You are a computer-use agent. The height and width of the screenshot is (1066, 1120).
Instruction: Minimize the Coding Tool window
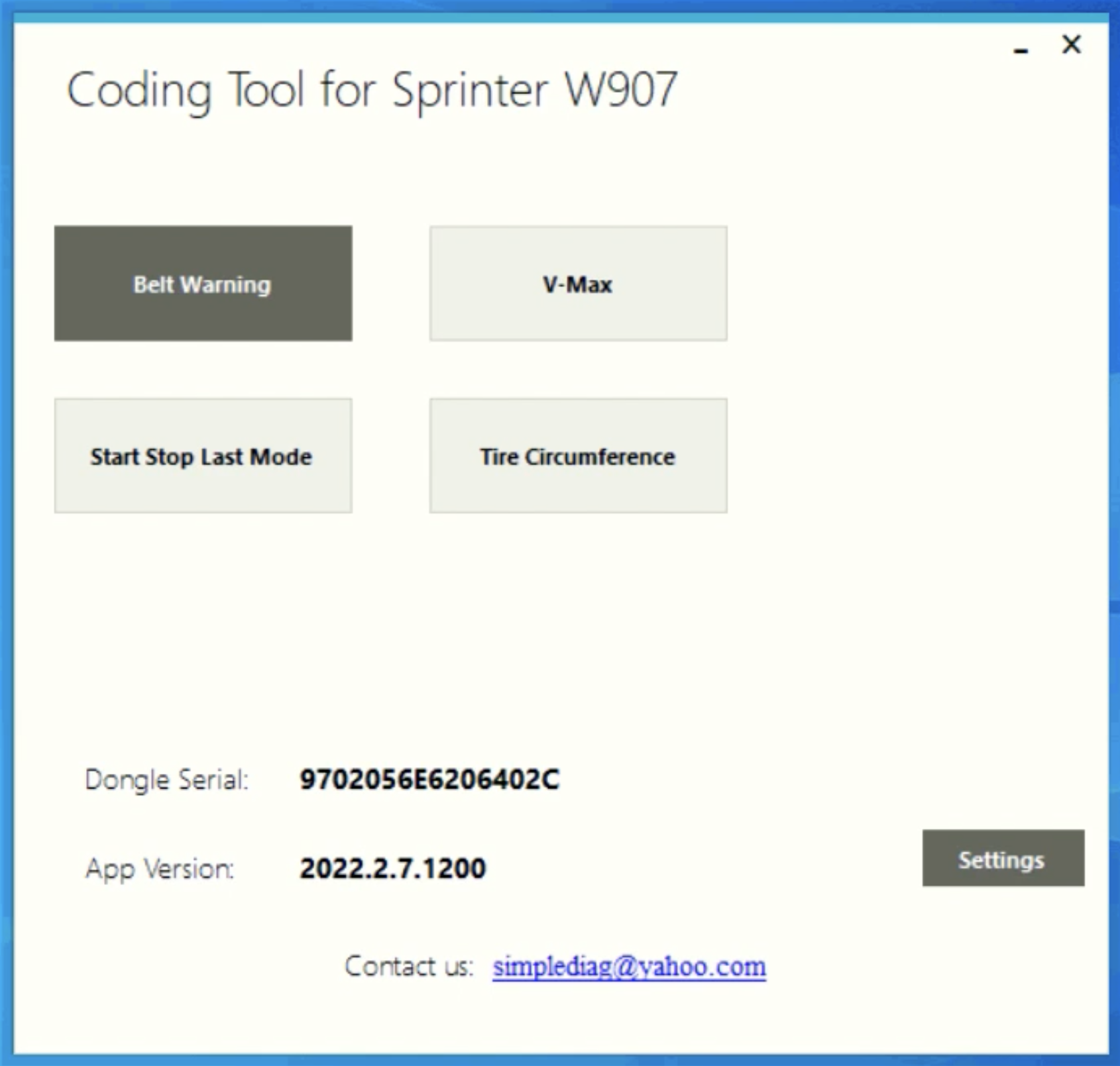(x=1021, y=49)
